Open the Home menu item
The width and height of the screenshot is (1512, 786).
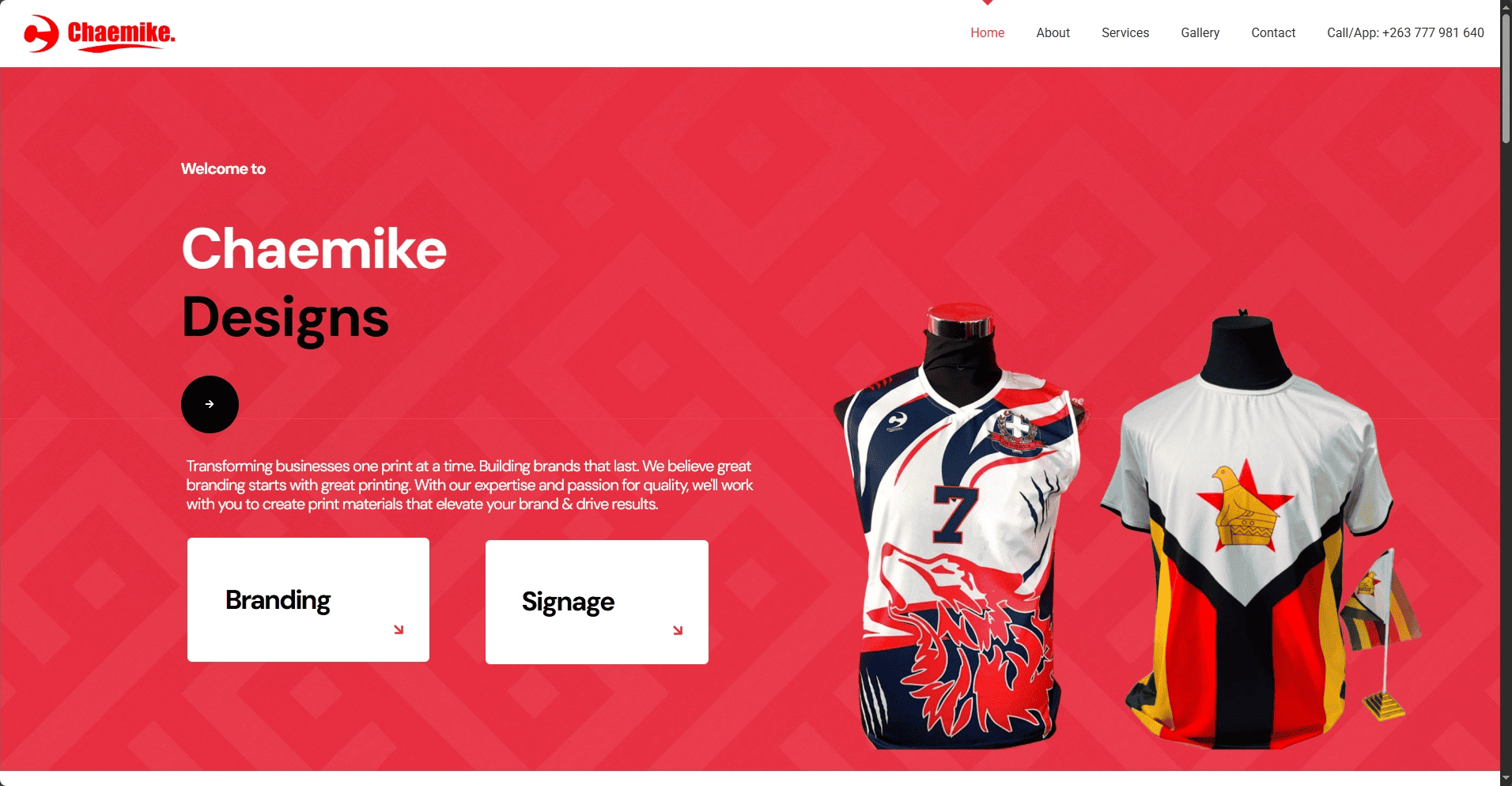987,32
